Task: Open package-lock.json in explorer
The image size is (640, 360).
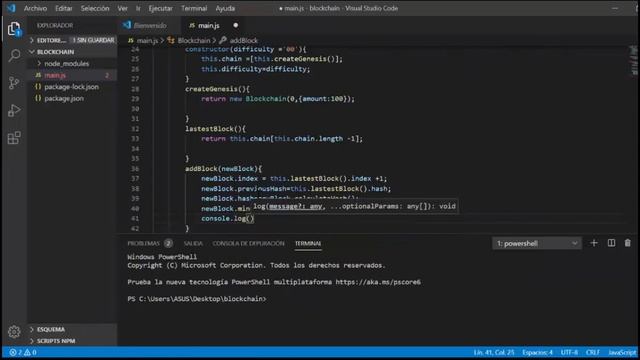Action: coord(73,87)
